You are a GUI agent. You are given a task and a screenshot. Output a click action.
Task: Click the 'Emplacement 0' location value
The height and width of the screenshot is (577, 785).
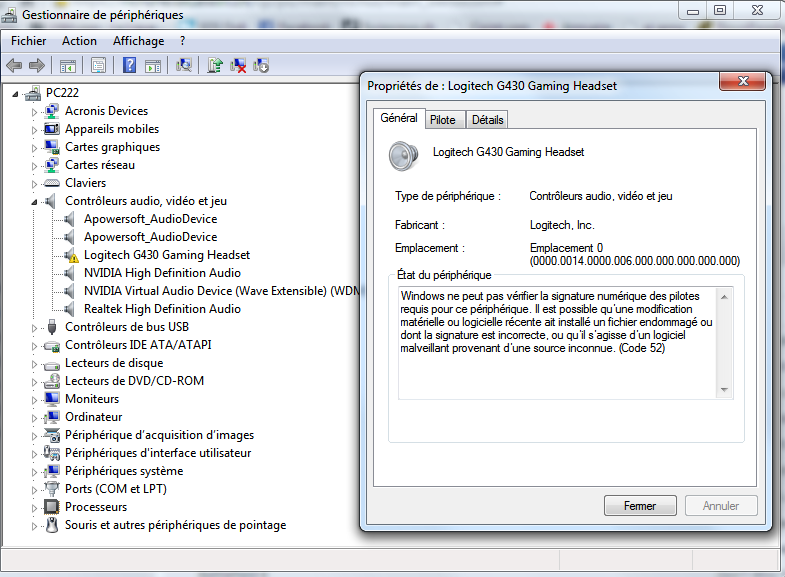pyautogui.click(x=566, y=248)
